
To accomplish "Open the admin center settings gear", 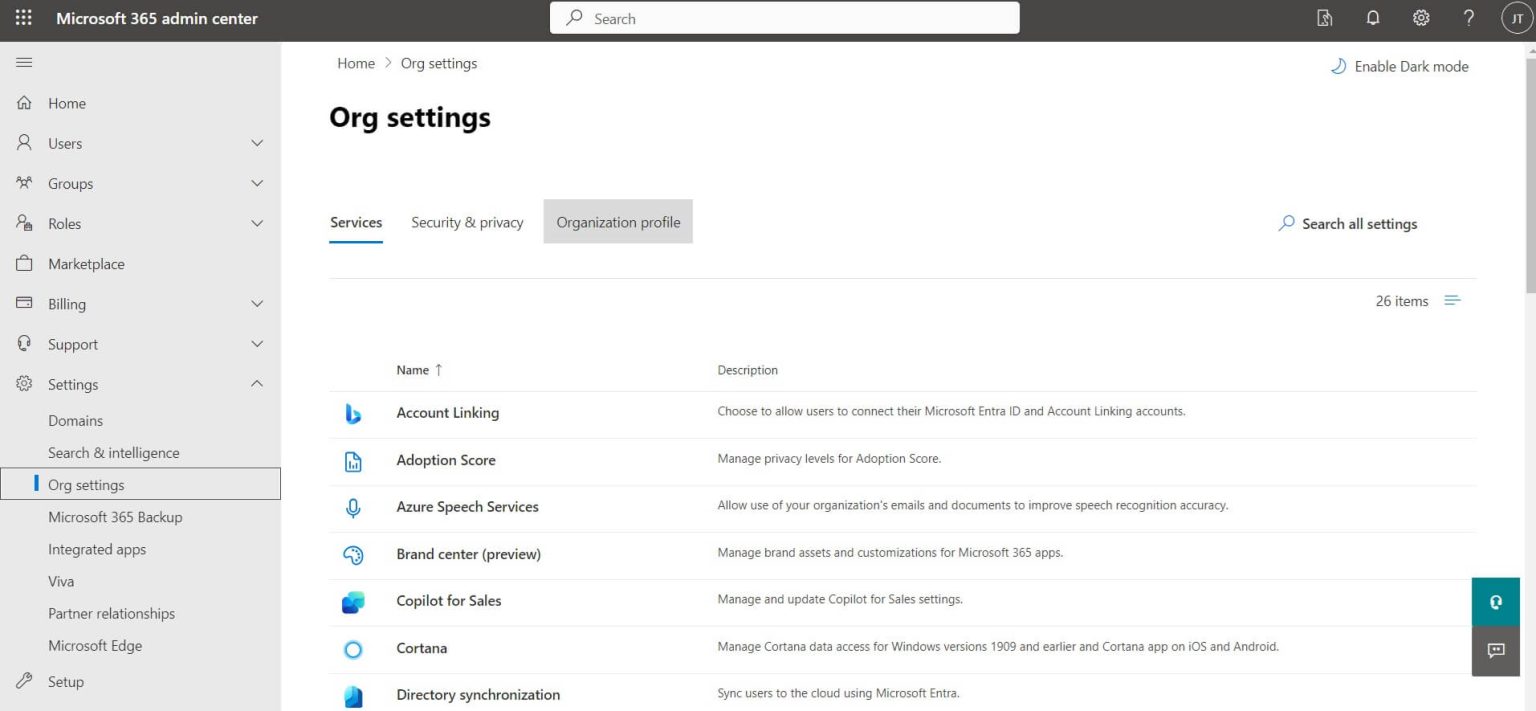I will (x=1421, y=17).
